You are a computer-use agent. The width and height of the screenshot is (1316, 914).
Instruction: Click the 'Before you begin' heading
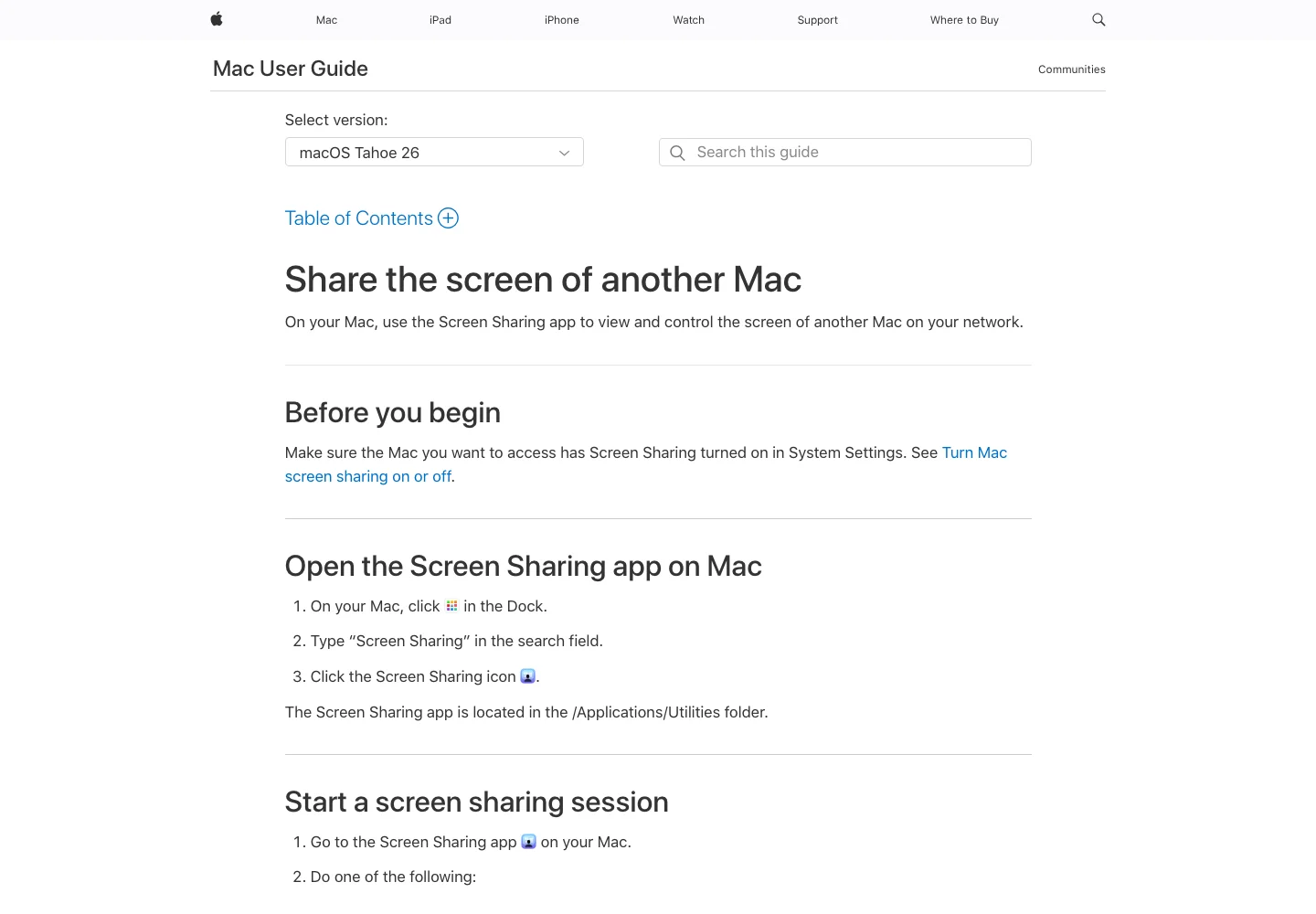[x=393, y=413]
